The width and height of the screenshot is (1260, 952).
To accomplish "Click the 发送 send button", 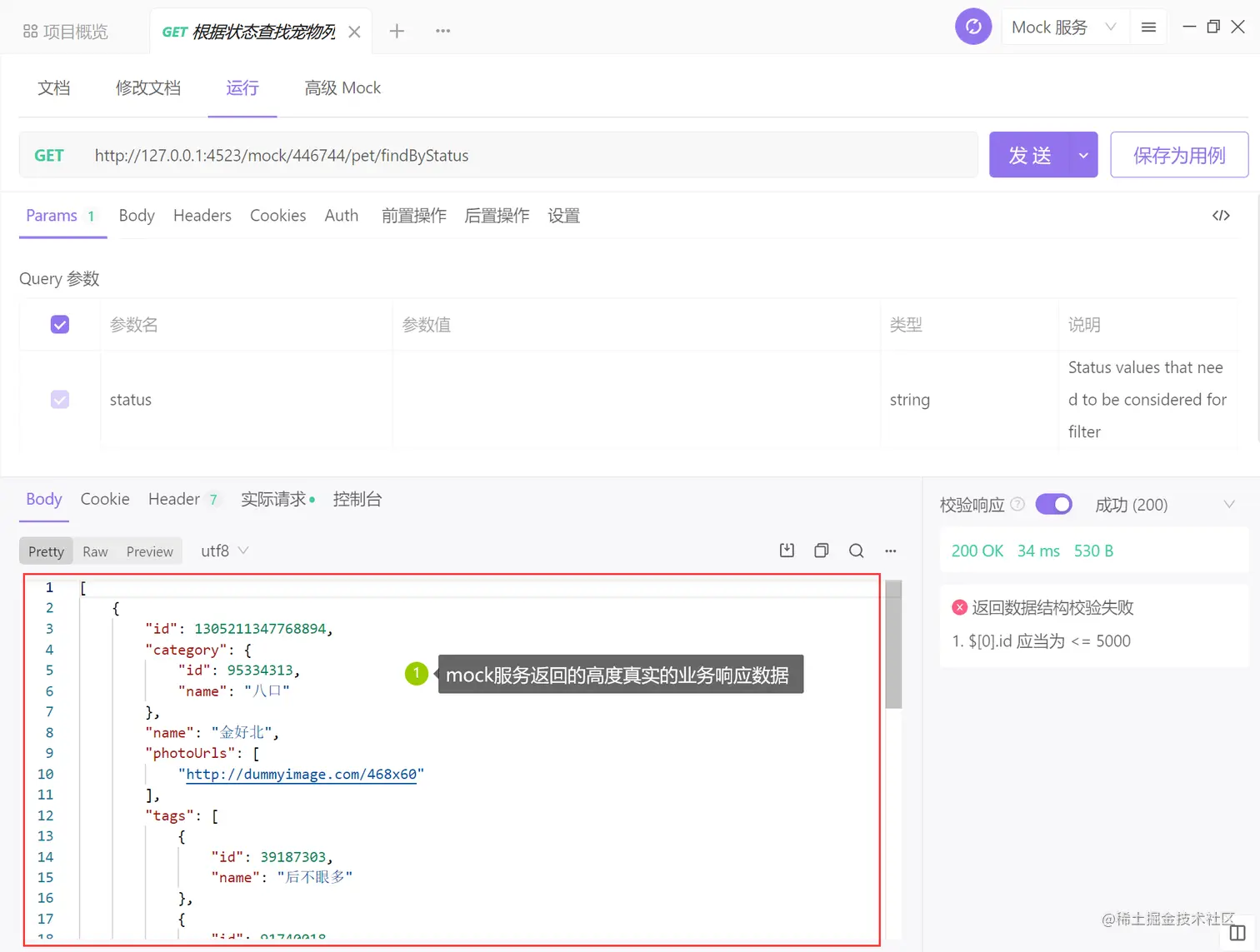I will (x=1029, y=155).
